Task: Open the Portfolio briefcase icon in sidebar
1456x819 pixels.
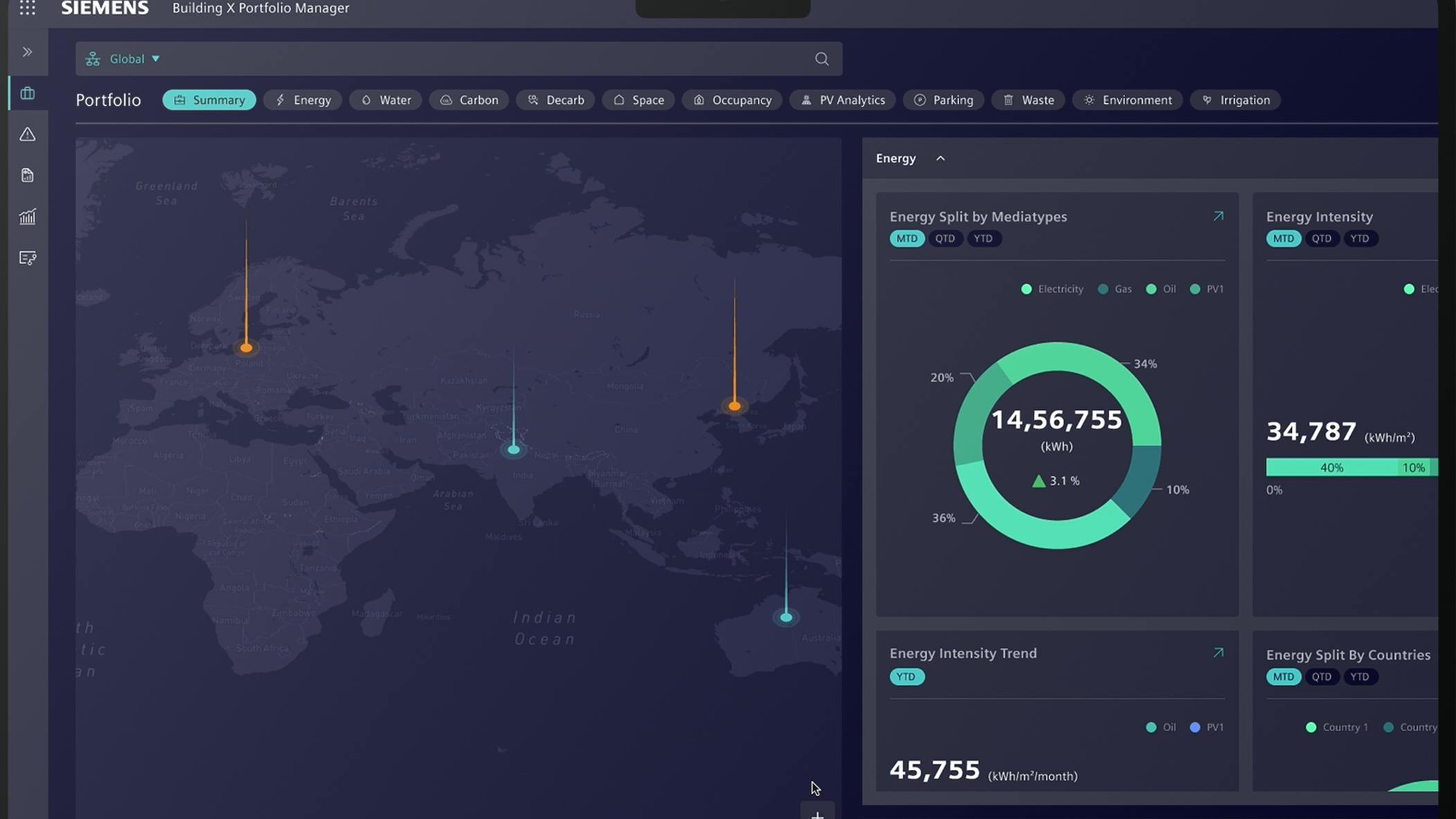Action: (x=28, y=93)
